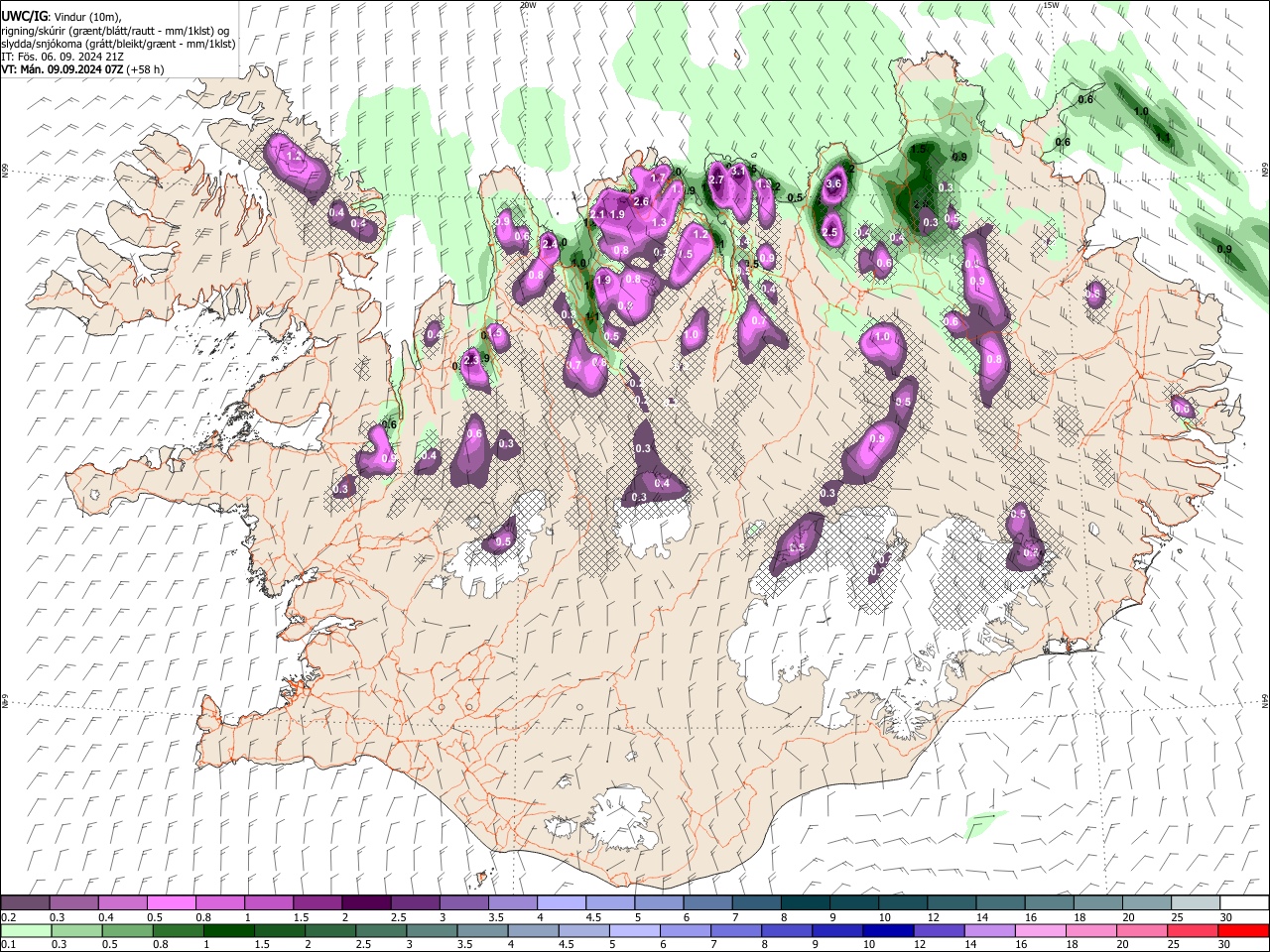Select the first snow-legend swatch labelled 0.2
Viewport: 1270px width, 952px height.
[x=25, y=903]
